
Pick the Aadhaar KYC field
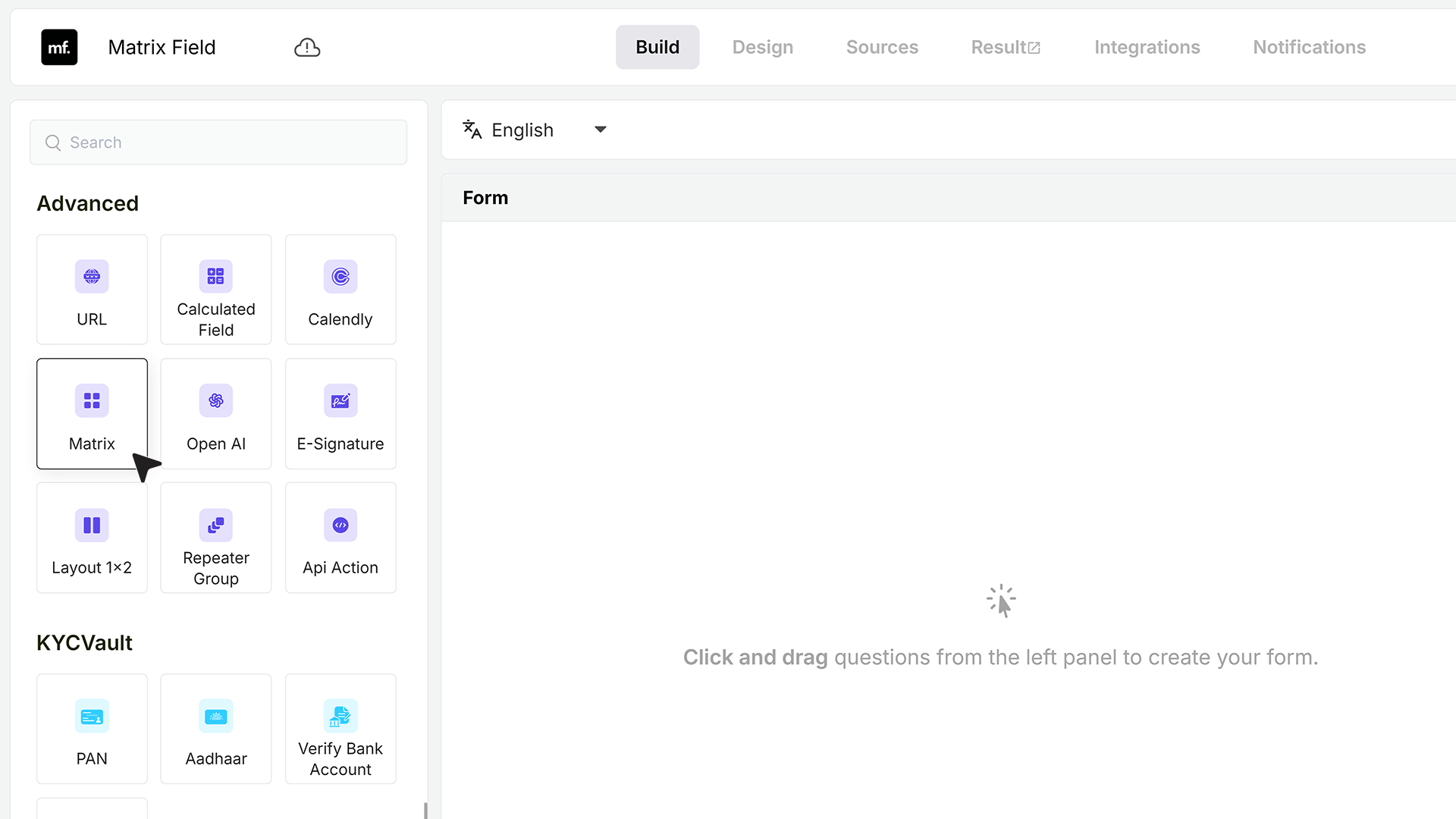click(x=216, y=729)
